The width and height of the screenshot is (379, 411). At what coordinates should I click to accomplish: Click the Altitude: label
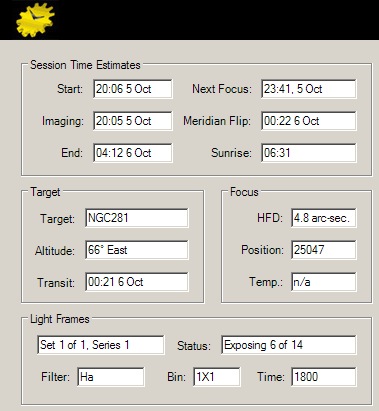point(55,251)
